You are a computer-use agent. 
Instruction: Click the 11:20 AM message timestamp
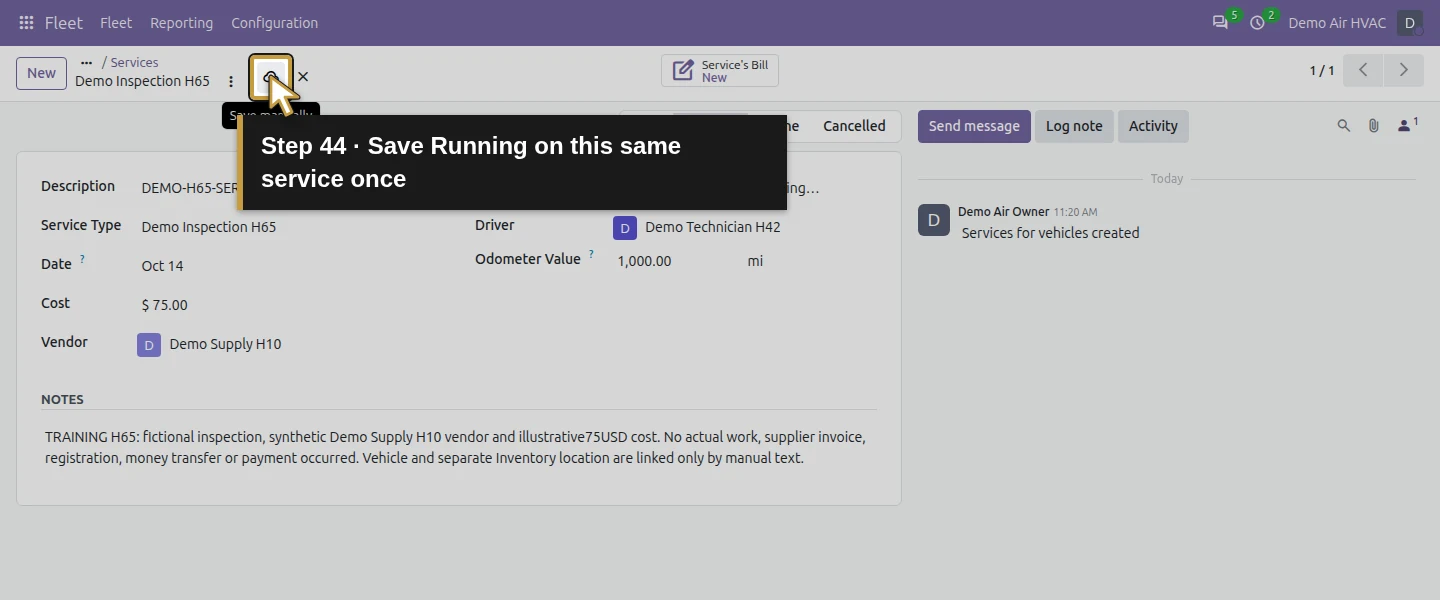pyautogui.click(x=1075, y=212)
